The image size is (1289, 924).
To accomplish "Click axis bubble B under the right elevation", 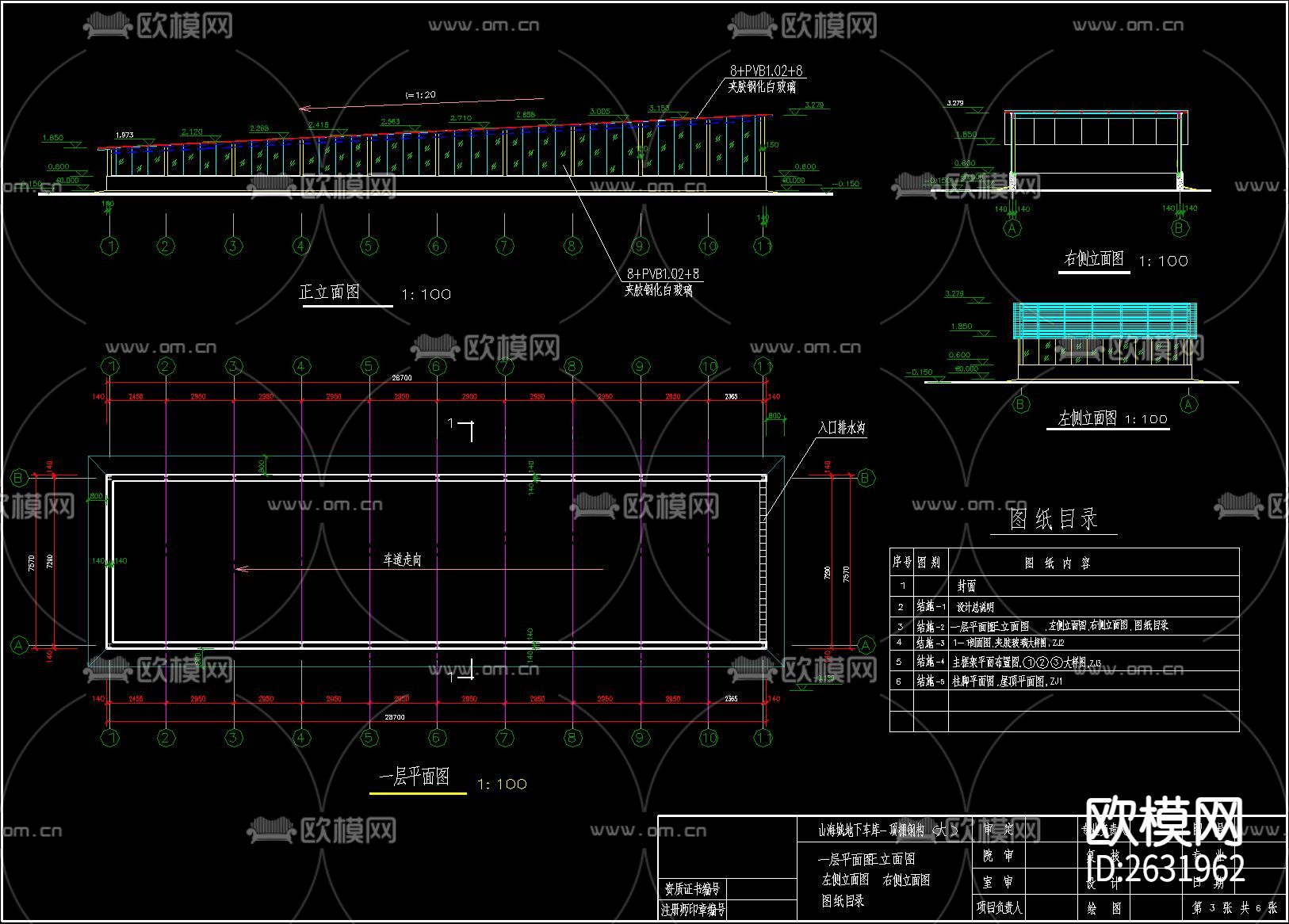I will 1179,228.
